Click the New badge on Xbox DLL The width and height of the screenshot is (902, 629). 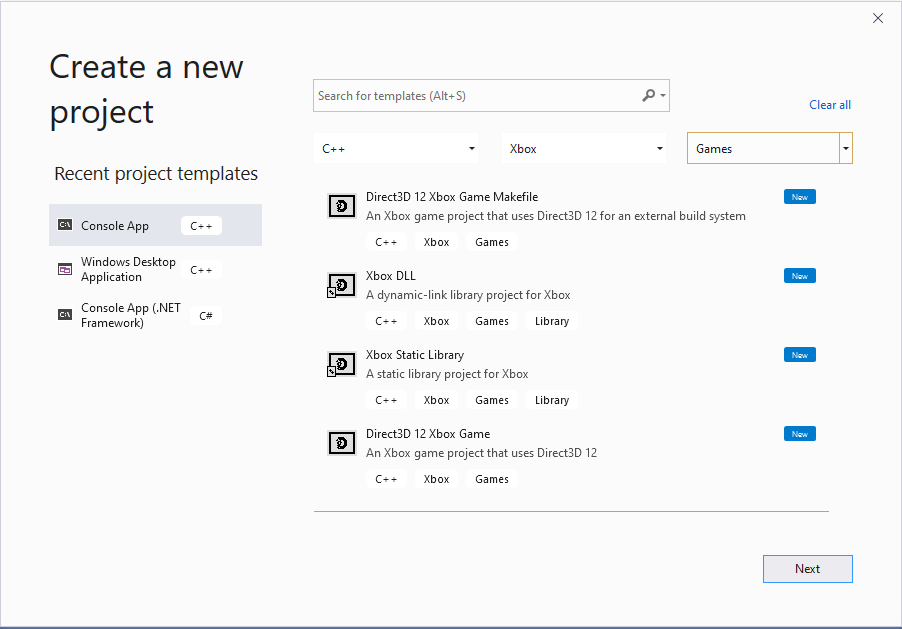[800, 276]
